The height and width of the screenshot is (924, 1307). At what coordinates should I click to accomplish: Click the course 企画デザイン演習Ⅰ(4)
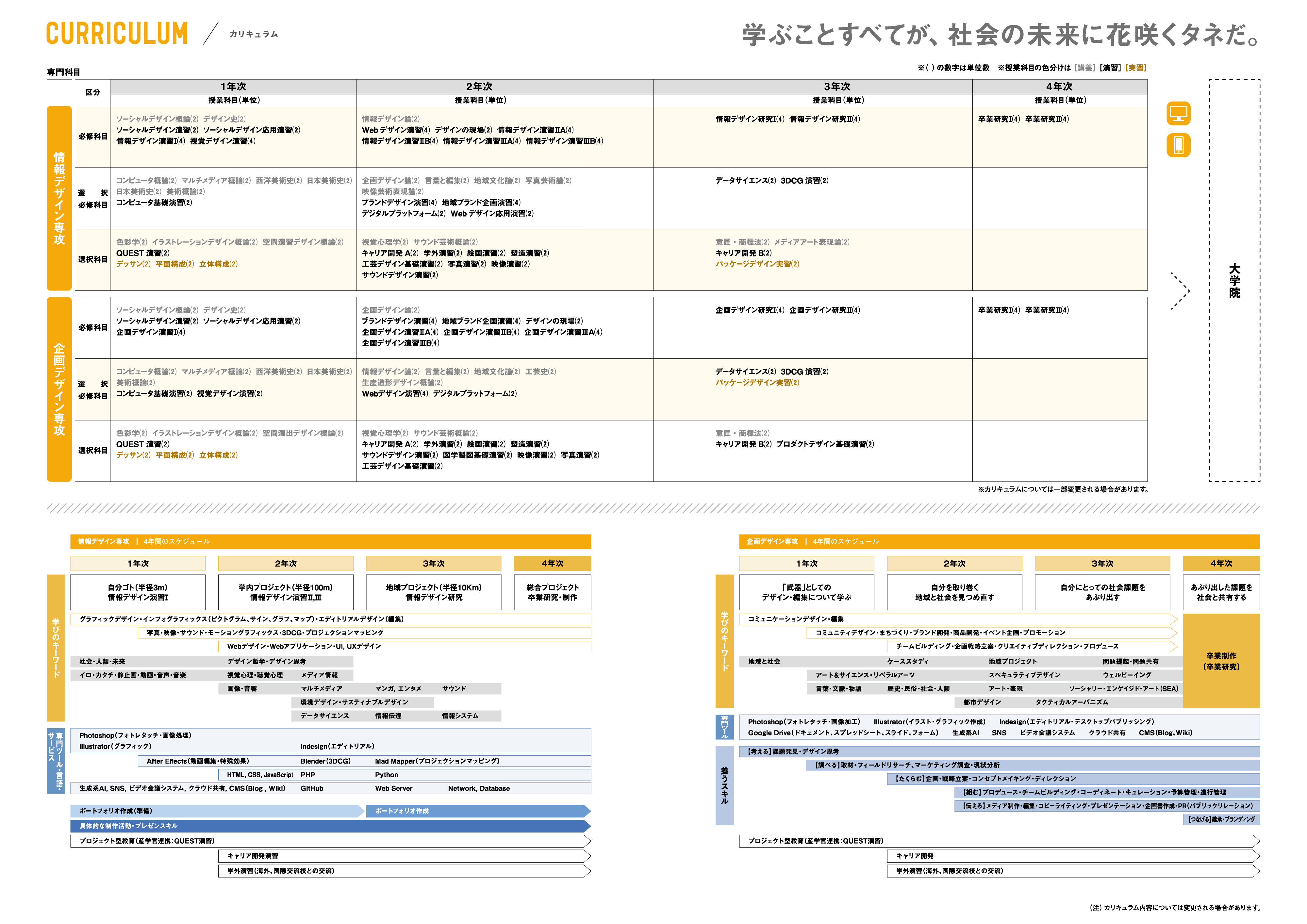click(151, 333)
